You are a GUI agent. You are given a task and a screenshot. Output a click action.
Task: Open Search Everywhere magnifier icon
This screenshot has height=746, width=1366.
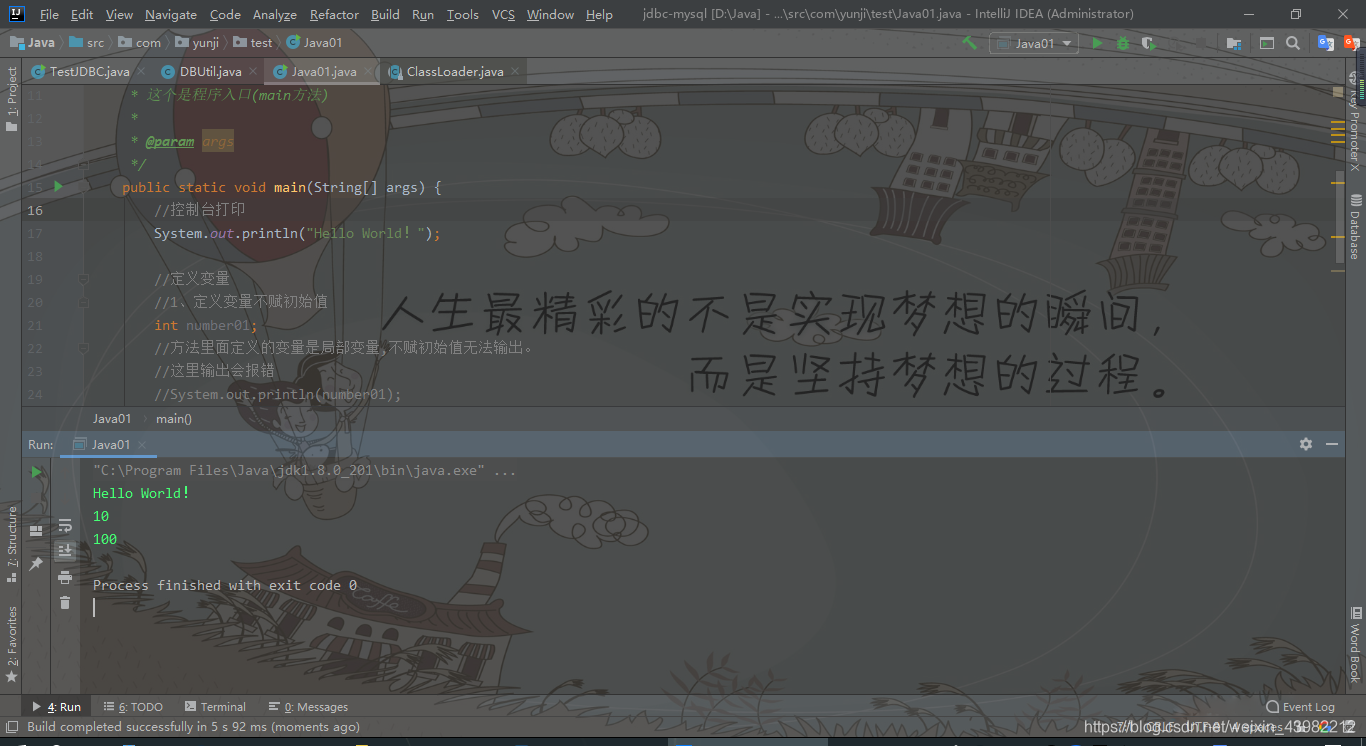coord(1293,43)
